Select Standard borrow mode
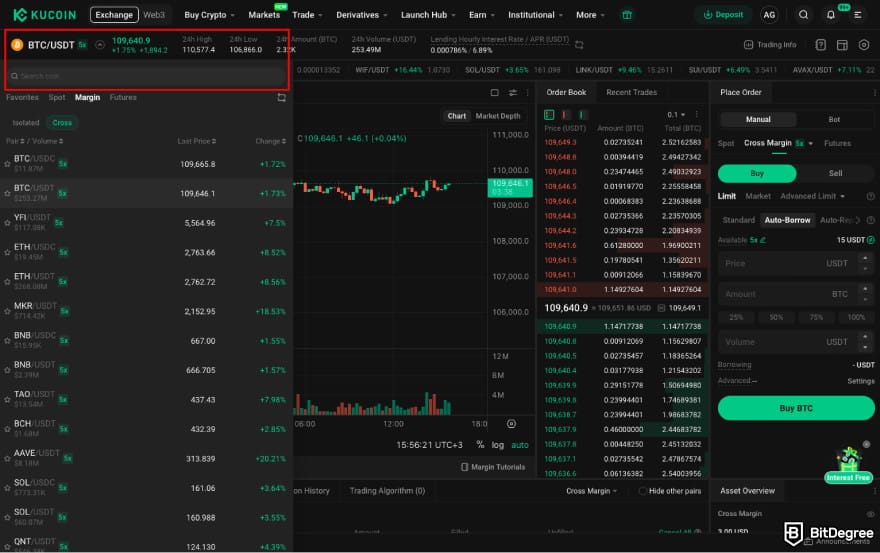This screenshot has height=553, width=880. click(x=738, y=220)
